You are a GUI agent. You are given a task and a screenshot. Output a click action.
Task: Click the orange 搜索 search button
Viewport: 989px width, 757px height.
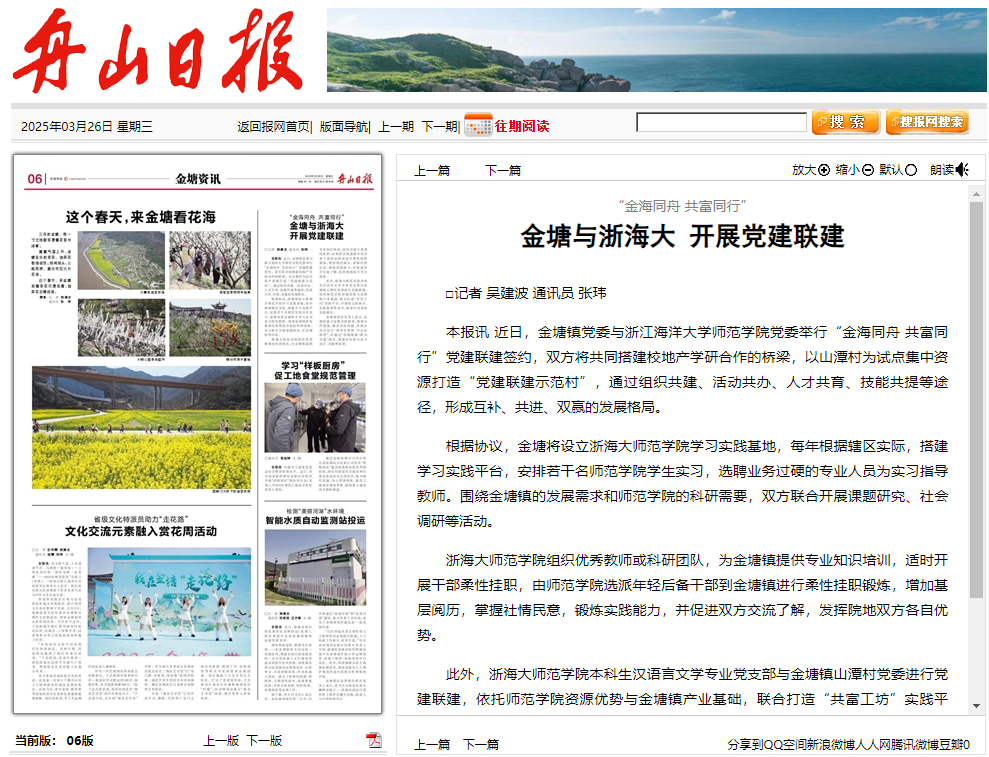tap(845, 123)
